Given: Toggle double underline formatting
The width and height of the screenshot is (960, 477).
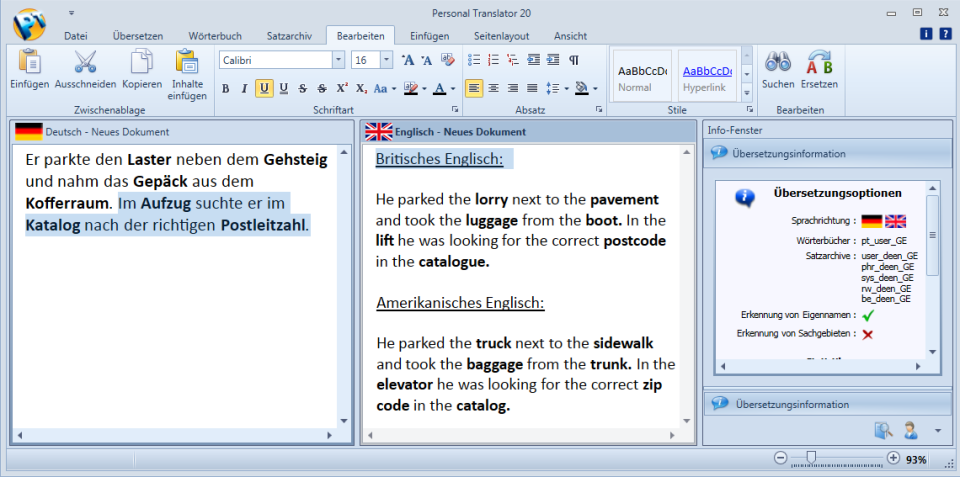Looking at the screenshot, I should (283, 89).
